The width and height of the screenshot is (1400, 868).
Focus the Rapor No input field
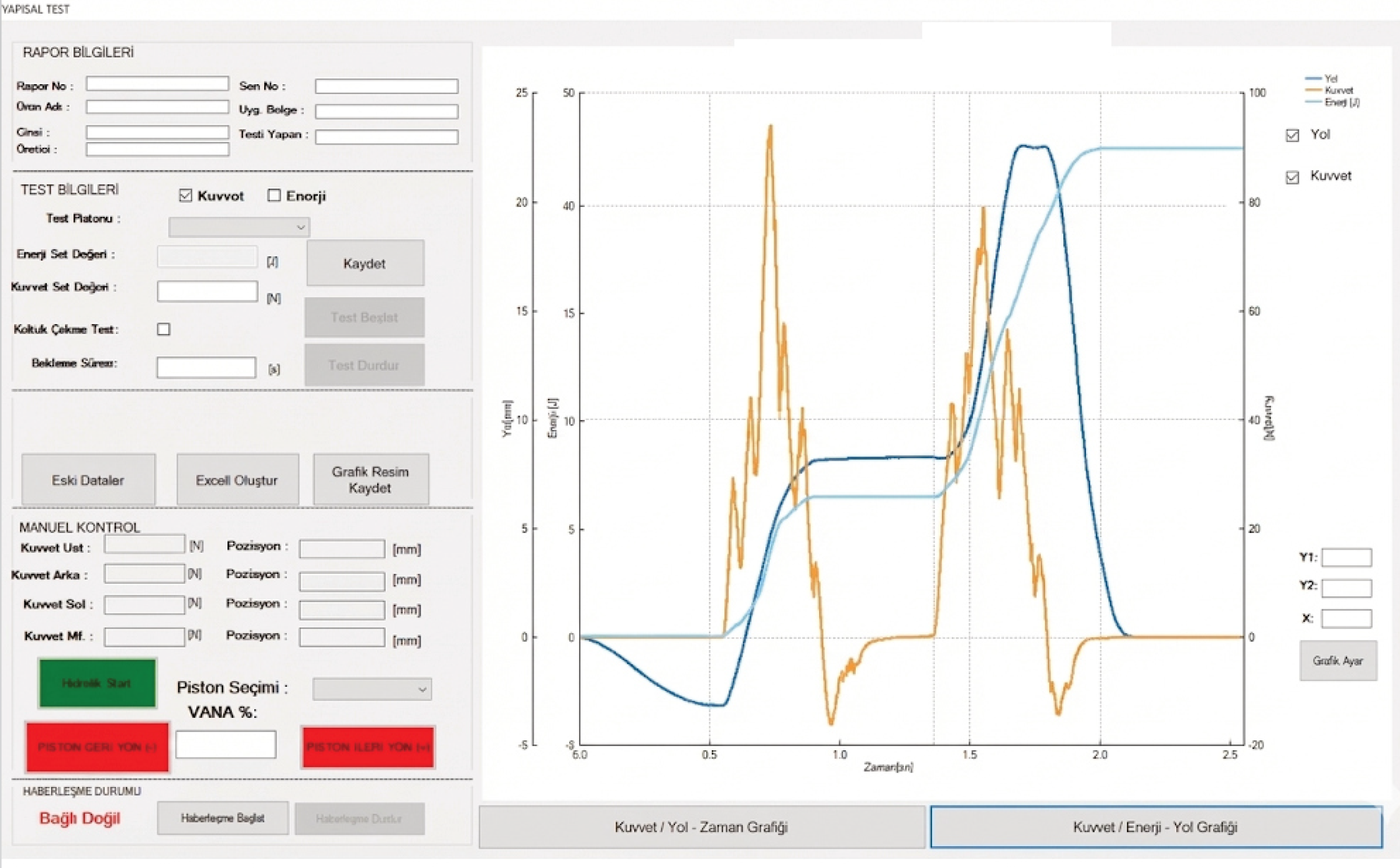(x=157, y=84)
